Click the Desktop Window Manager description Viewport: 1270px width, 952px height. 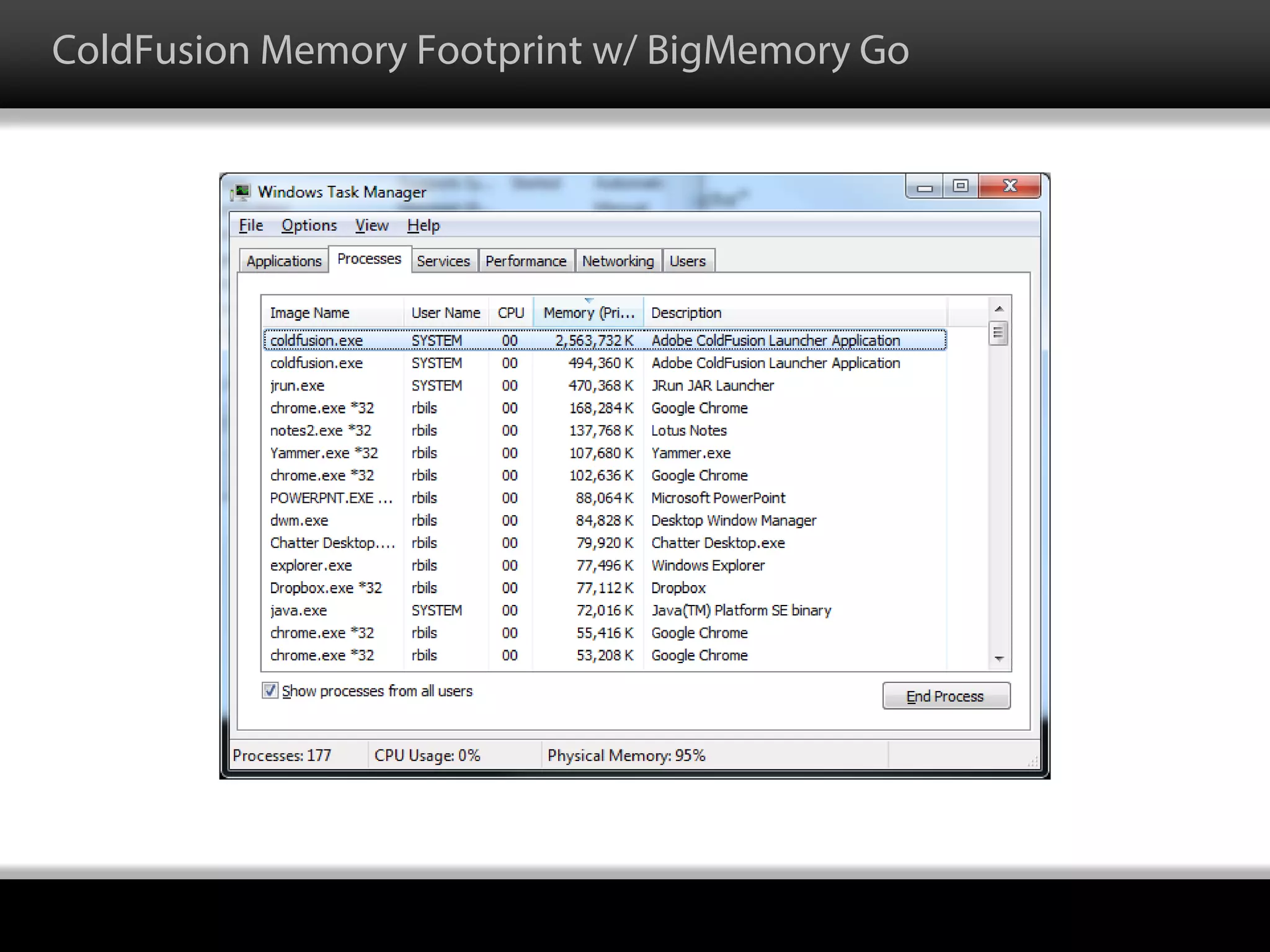tap(734, 521)
